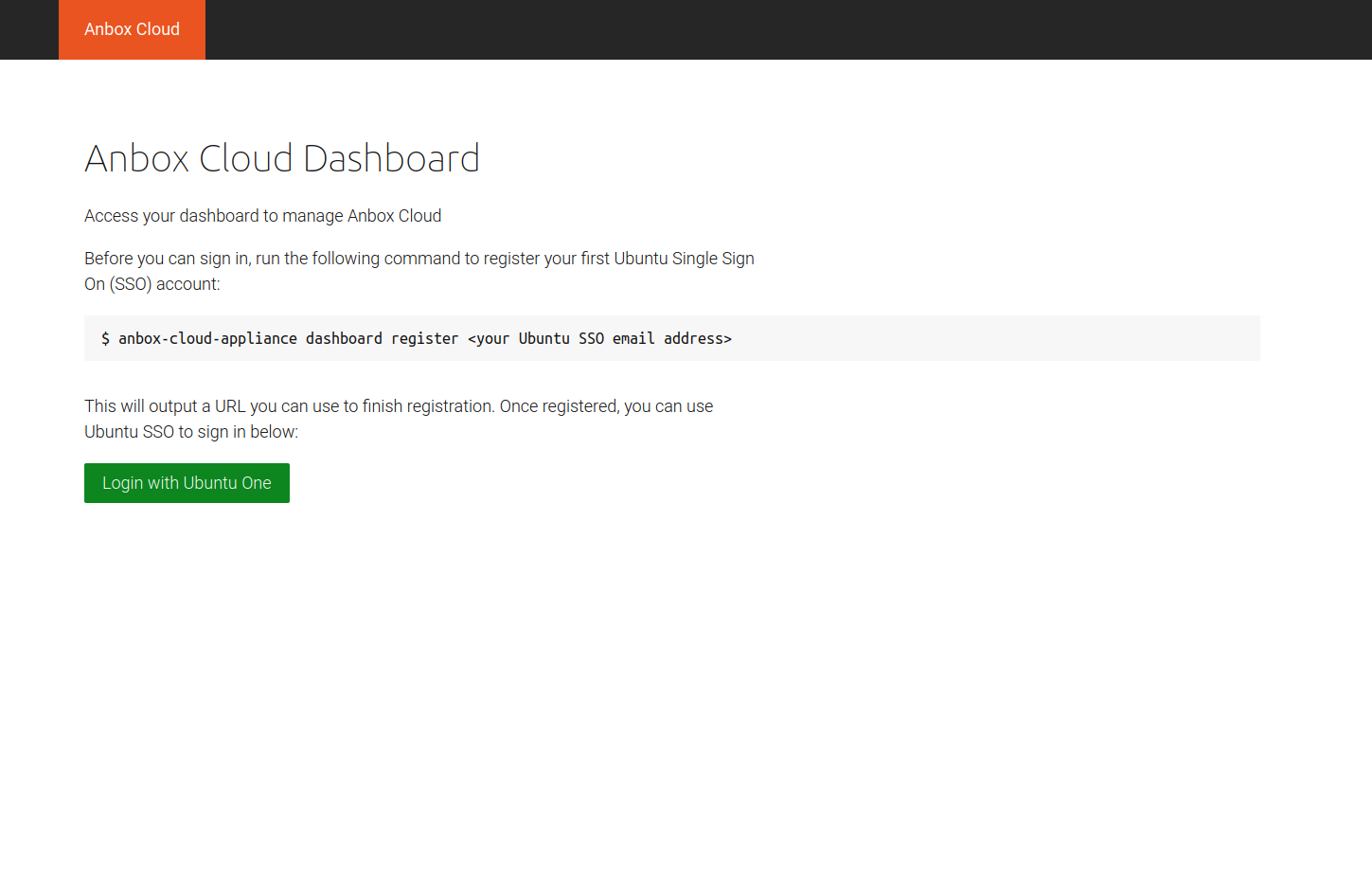Click the paragraph starting 'This will output a URL'

pos(399,419)
